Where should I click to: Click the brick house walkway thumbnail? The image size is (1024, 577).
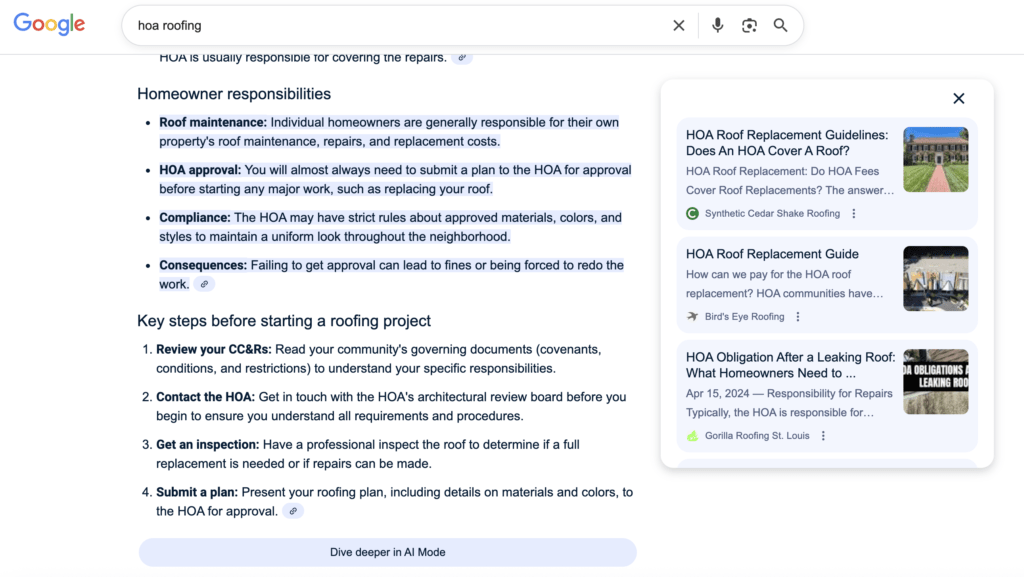pyautogui.click(x=935, y=159)
